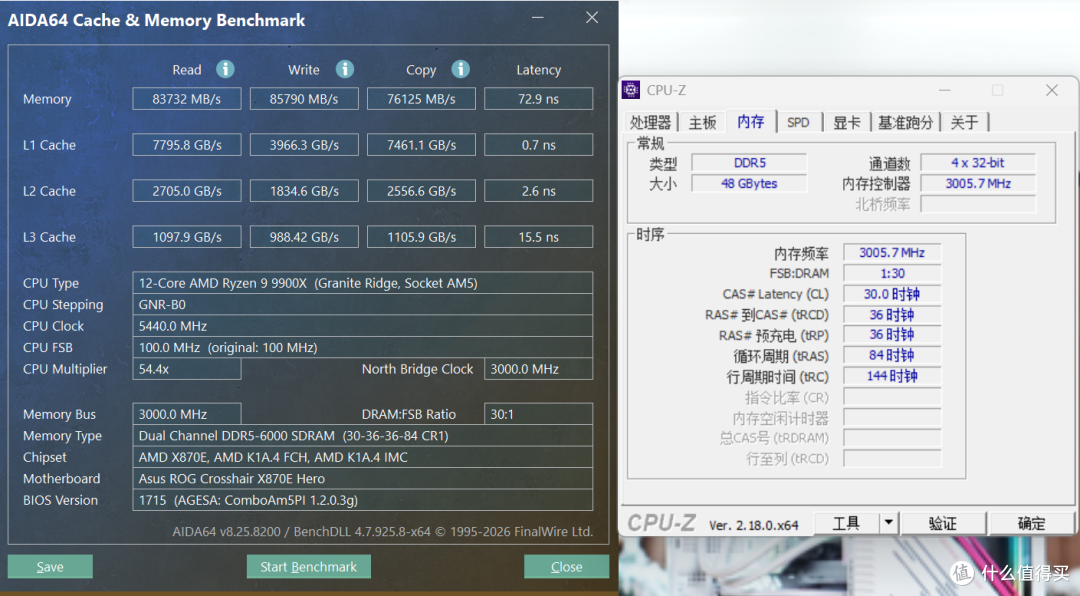This screenshot has height=596, width=1080.
Task: Click L3 Cache Copy value 1105.9 GB/s
Action: (421, 236)
